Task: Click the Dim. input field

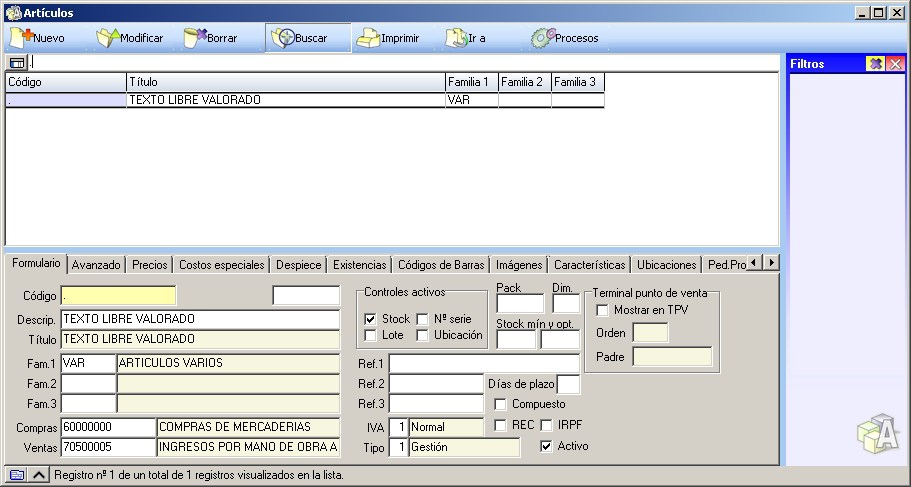Action: point(566,303)
